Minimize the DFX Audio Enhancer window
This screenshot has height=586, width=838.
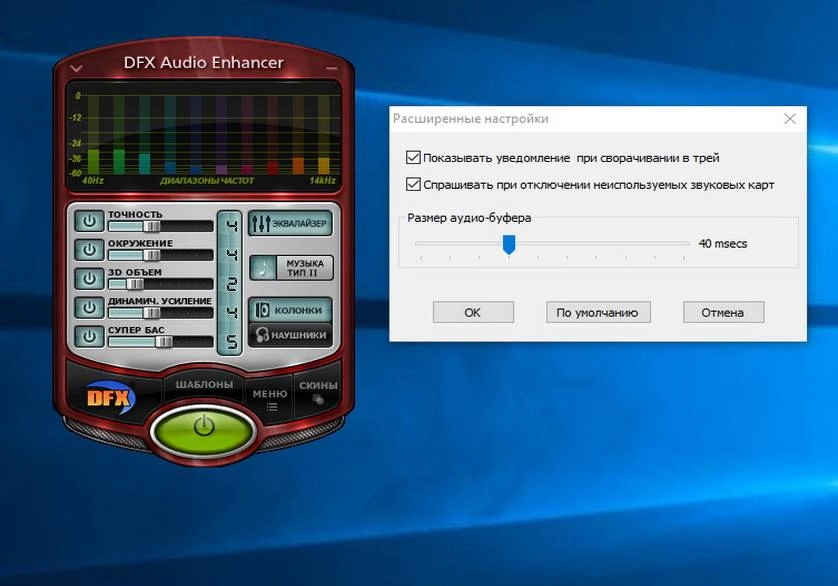pyautogui.click(x=331, y=68)
